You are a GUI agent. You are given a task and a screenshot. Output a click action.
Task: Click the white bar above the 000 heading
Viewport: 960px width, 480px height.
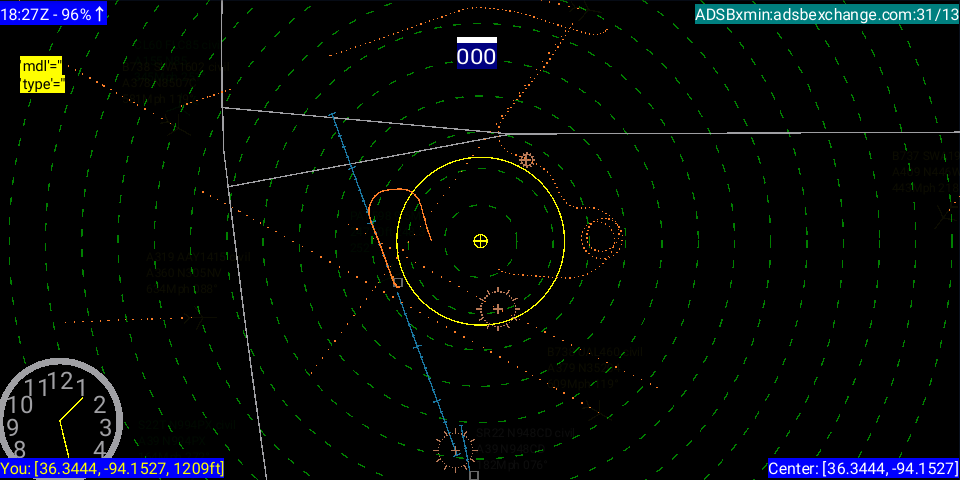coord(476,40)
